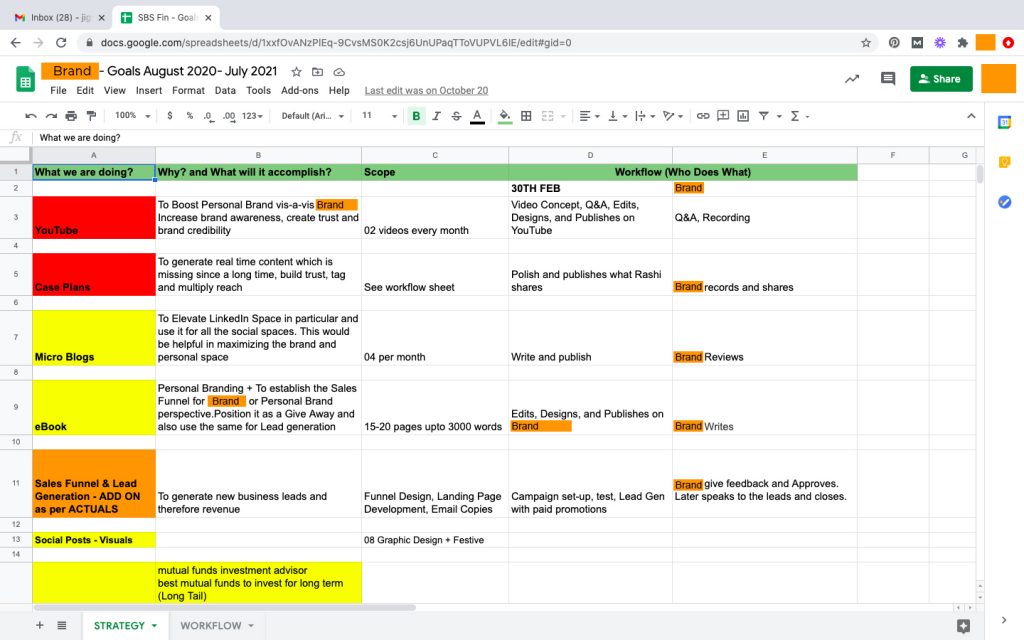Select the Paint format tool
This screenshot has width=1024, height=640.
91,116
